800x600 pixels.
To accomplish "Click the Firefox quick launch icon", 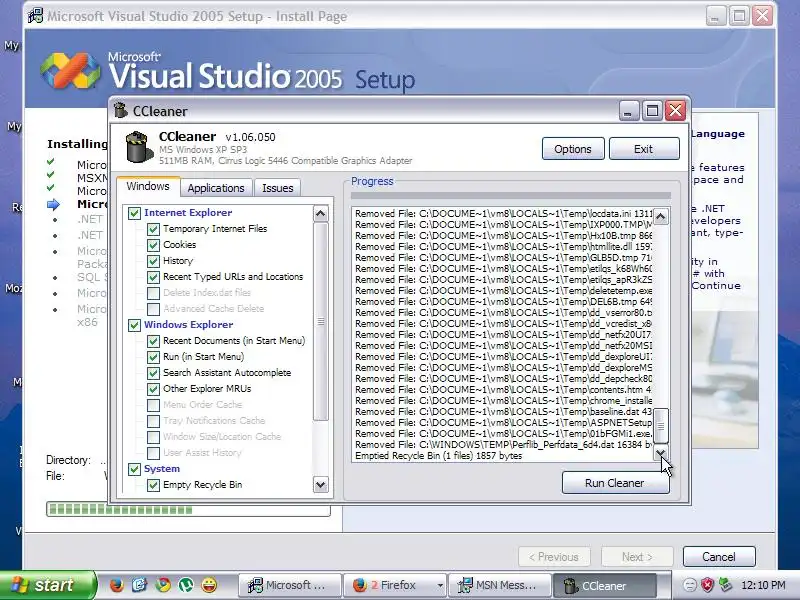I will 117,585.
